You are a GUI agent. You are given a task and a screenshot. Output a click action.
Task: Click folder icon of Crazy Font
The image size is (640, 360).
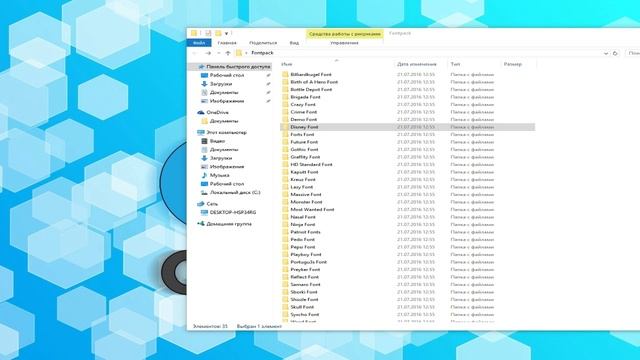tap(285, 104)
